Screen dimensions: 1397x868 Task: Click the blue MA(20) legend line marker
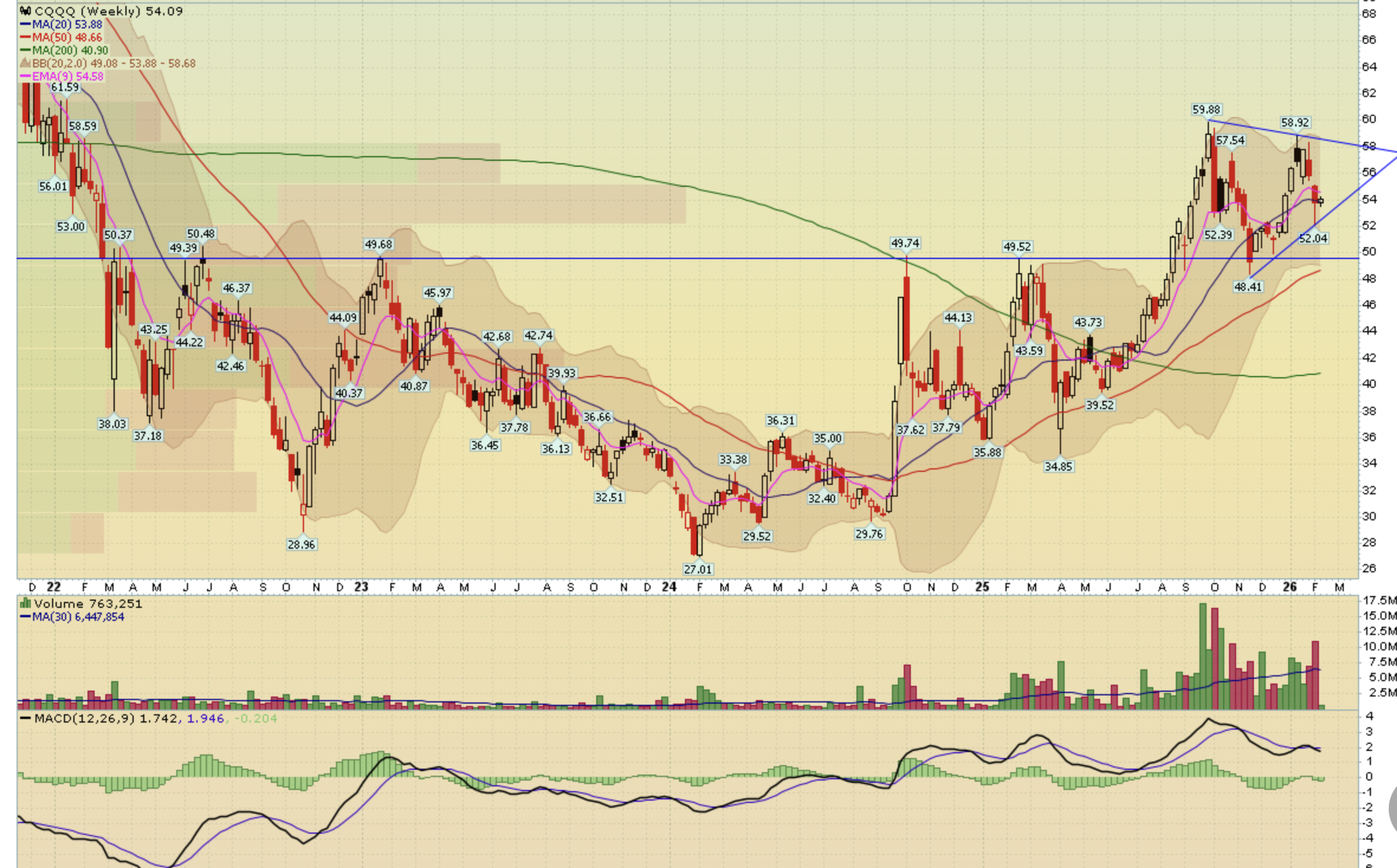coord(25,25)
